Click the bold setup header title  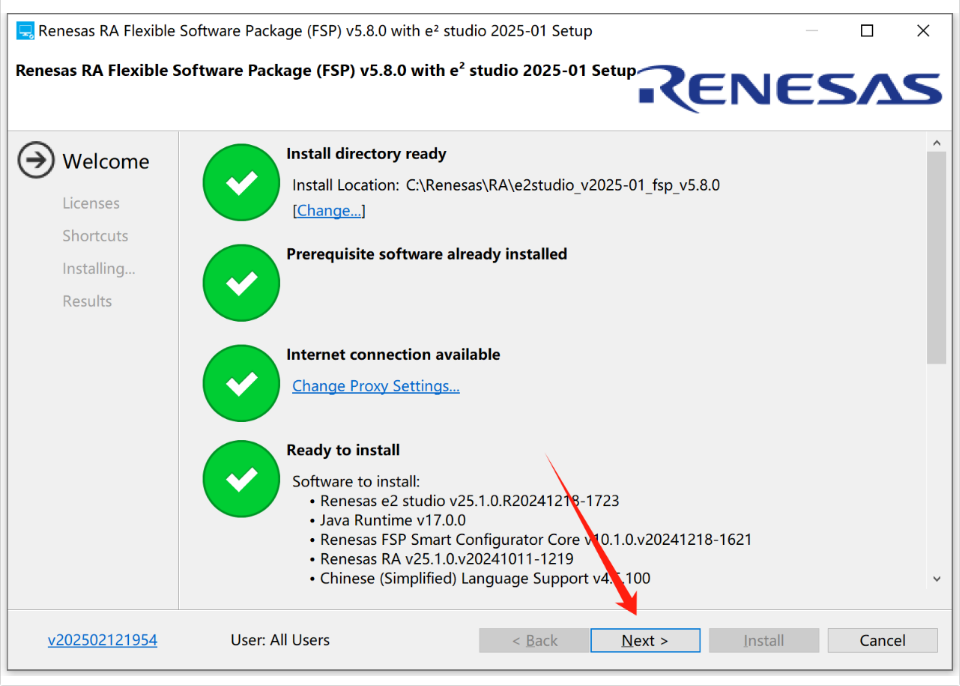[x=326, y=70]
